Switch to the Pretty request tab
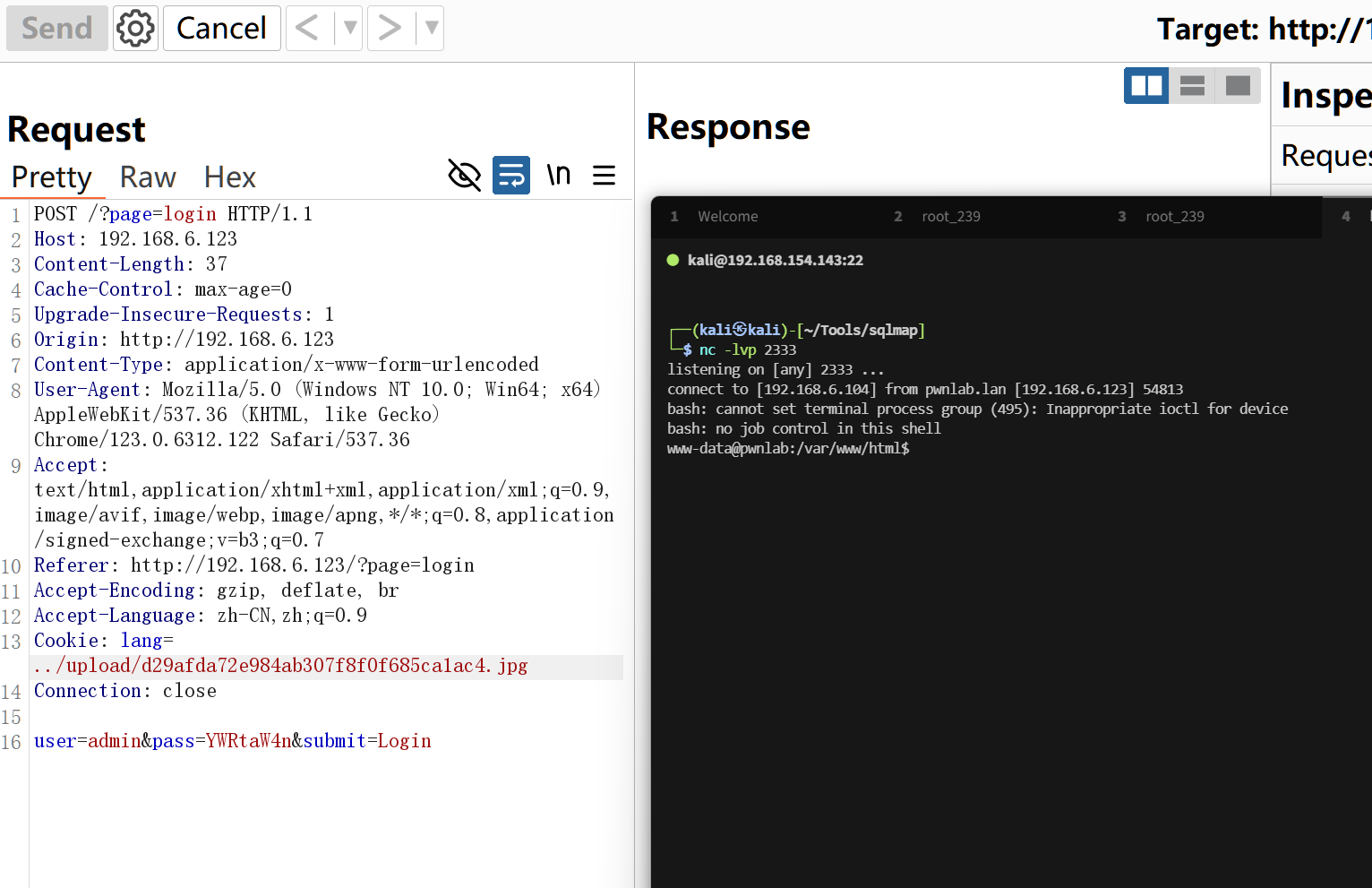 (x=52, y=177)
